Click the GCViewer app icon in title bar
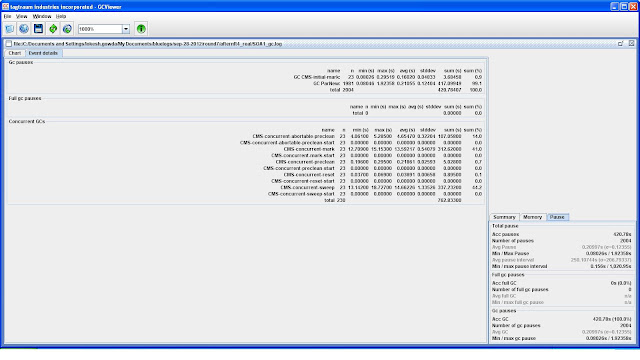Image resolution: width=640 pixels, height=360 pixels. click(5, 7)
